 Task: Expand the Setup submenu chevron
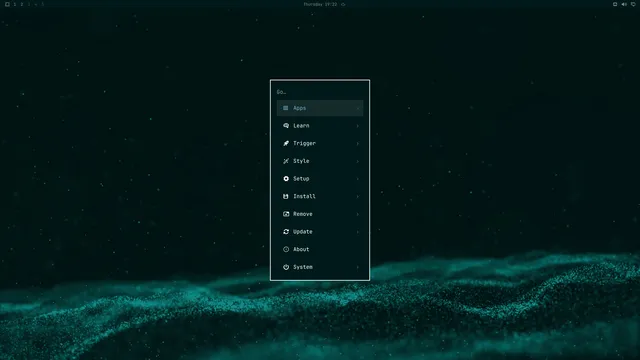[x=358, y=179]
